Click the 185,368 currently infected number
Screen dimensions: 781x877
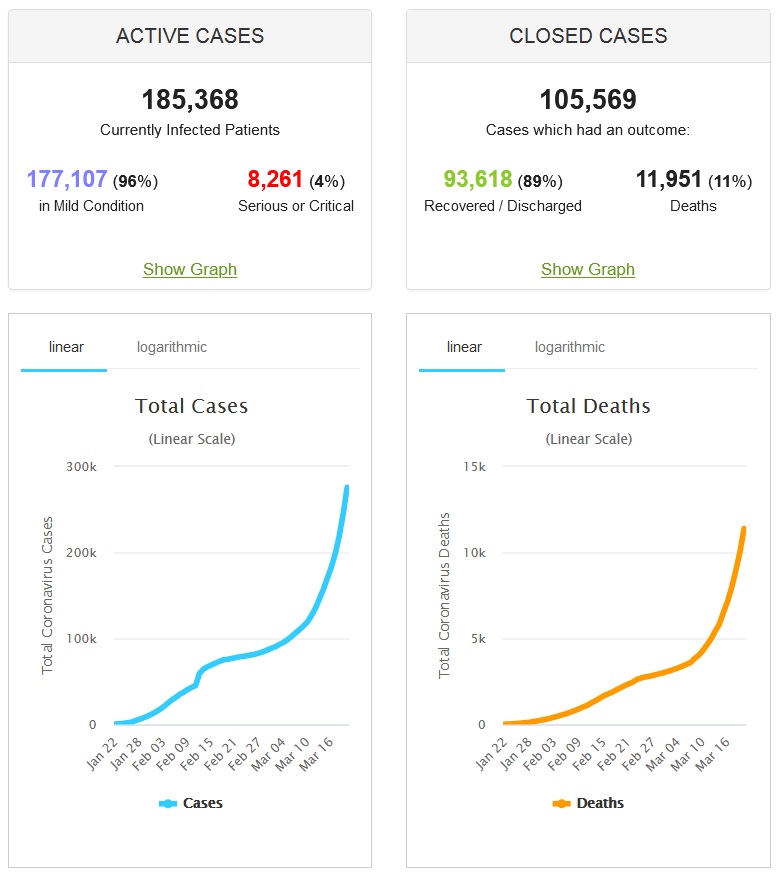(x=190, y=100)
